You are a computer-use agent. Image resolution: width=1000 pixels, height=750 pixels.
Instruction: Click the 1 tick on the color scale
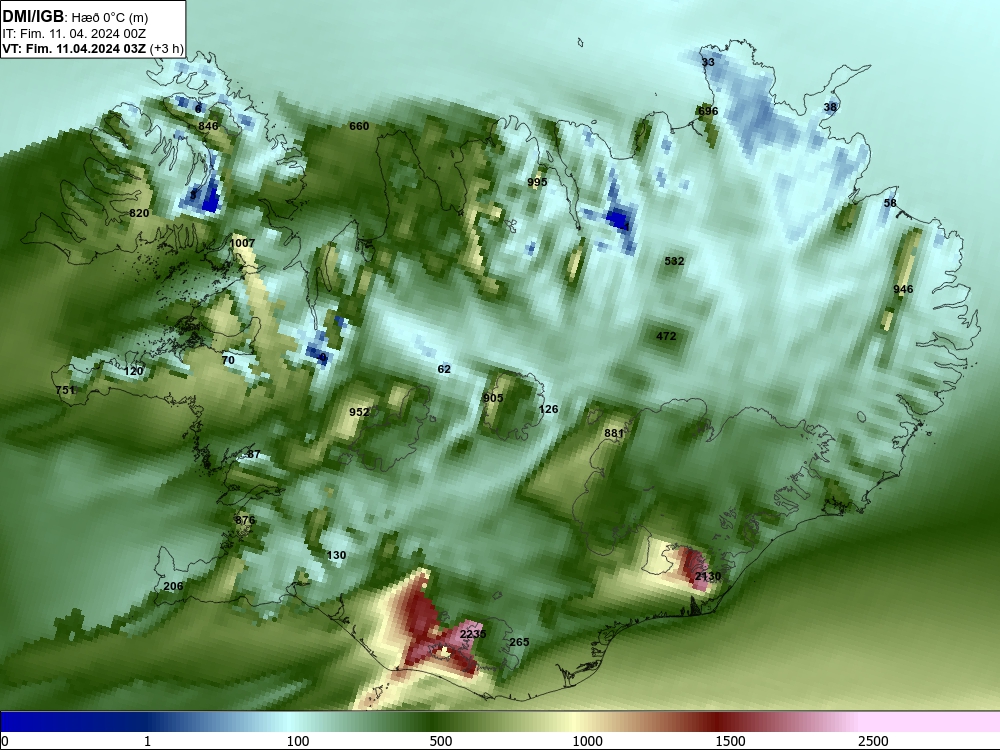147,741
